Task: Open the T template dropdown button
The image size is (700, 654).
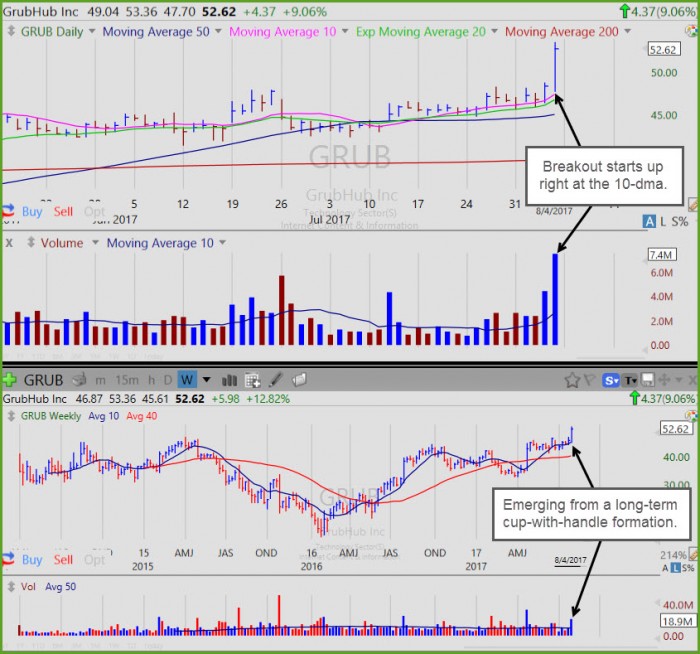Action: point(630,380)
